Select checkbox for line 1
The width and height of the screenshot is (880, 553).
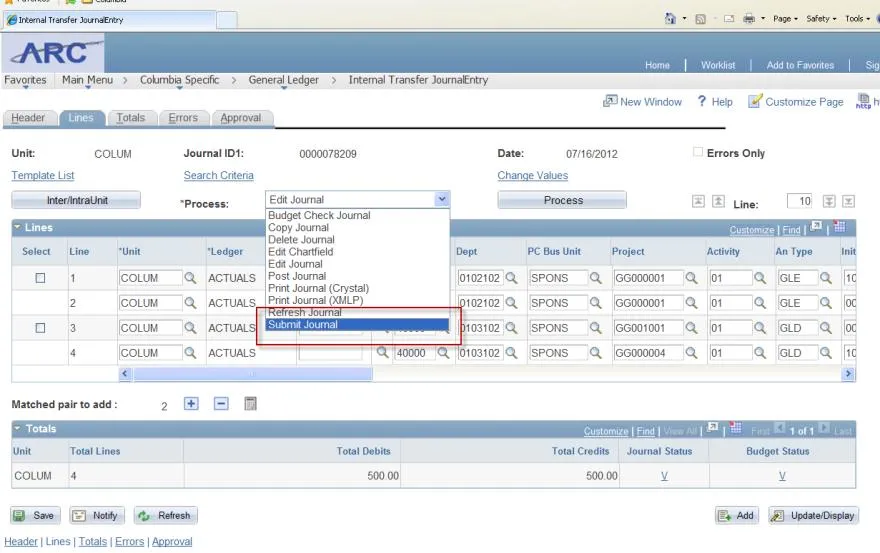[x=40, y=278]
